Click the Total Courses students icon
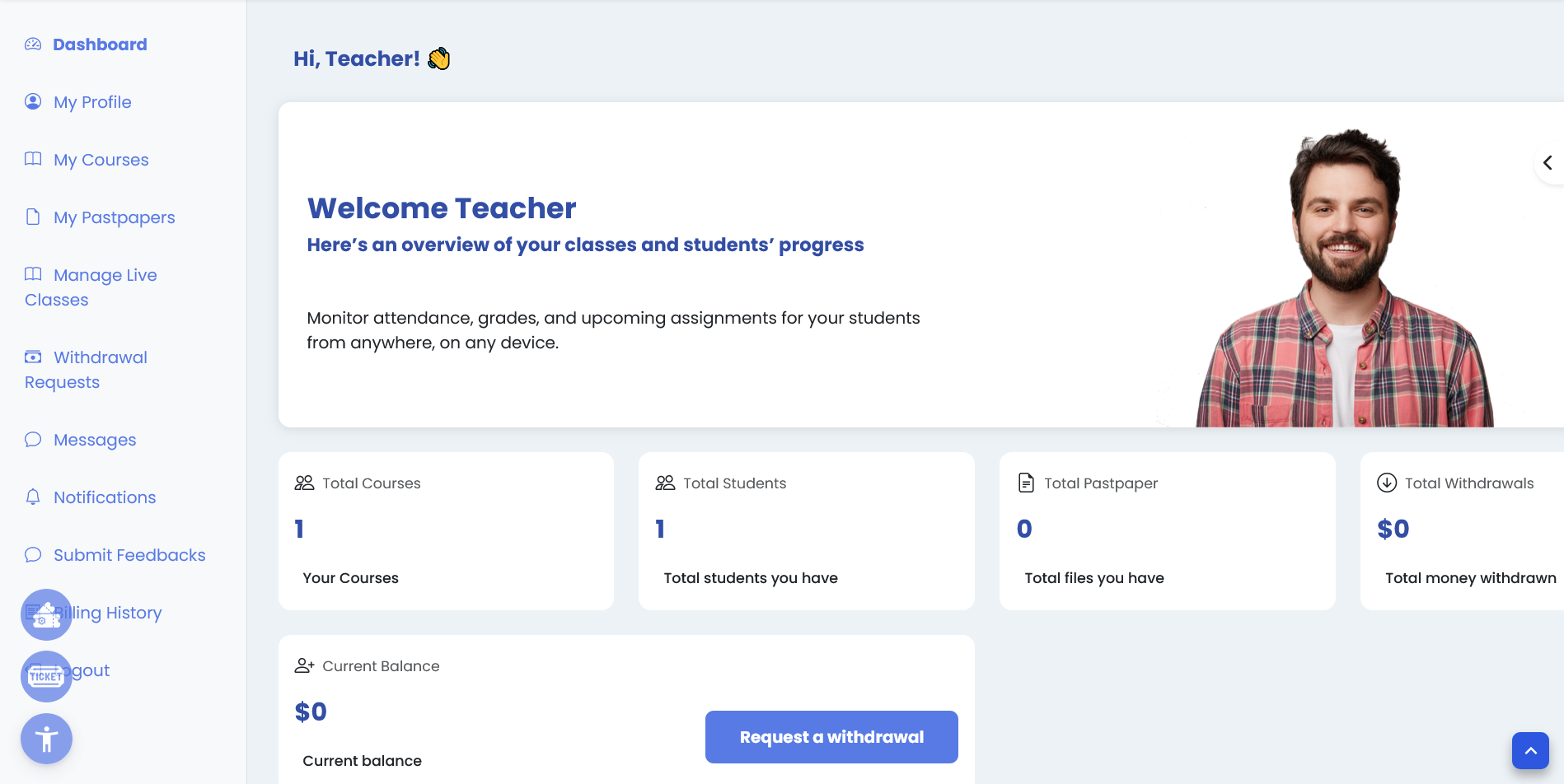1564x784 pixels. [304, 483]
